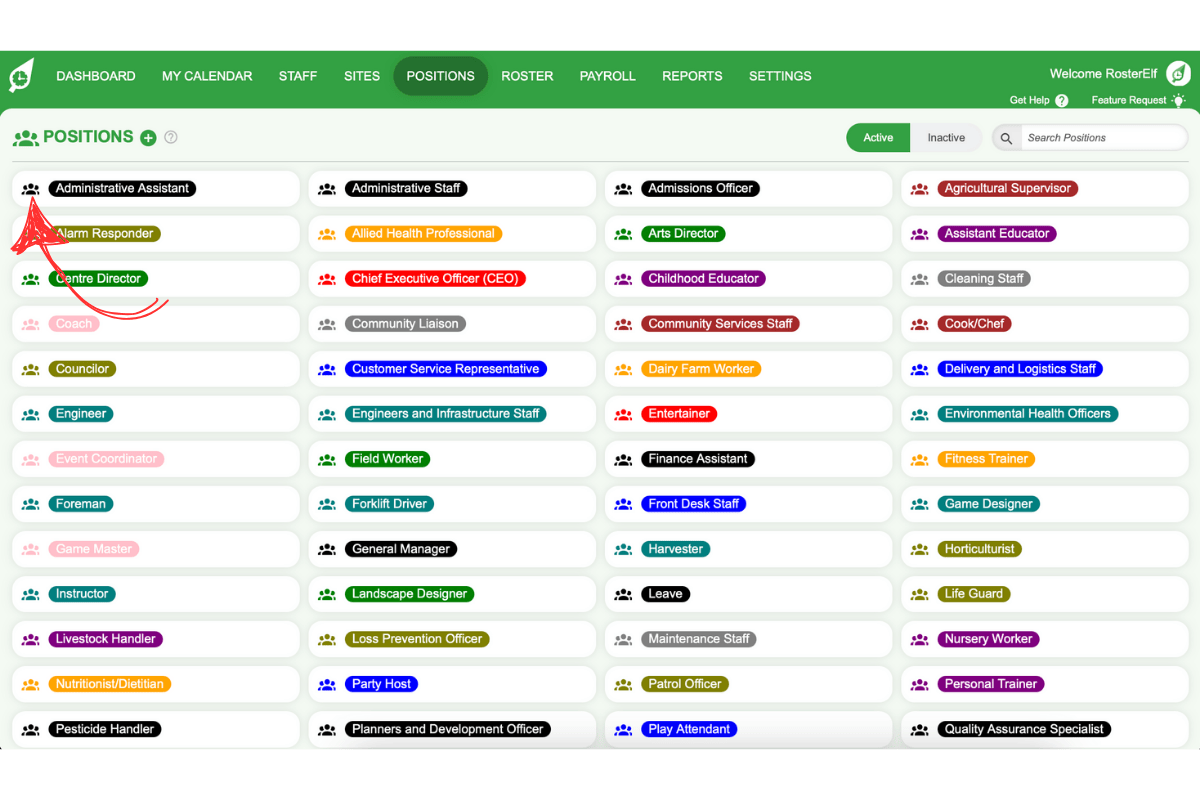Viewport: 1200px width, 800px height.
Task: Open Get Help via its question mark icon
Action: tap(1063, 100)
